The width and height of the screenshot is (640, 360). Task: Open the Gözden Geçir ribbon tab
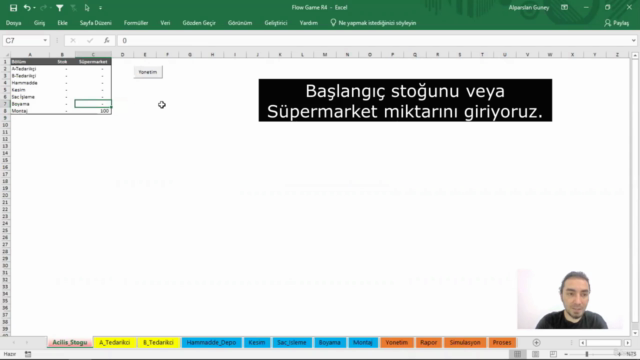[199, 23]
